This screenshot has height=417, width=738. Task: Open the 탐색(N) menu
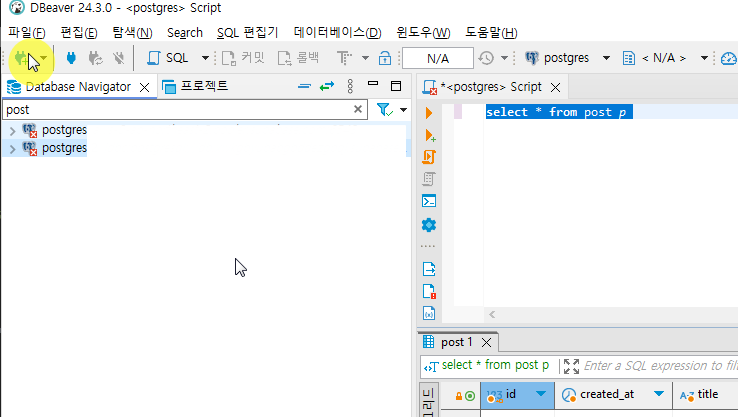pos(132,32)
